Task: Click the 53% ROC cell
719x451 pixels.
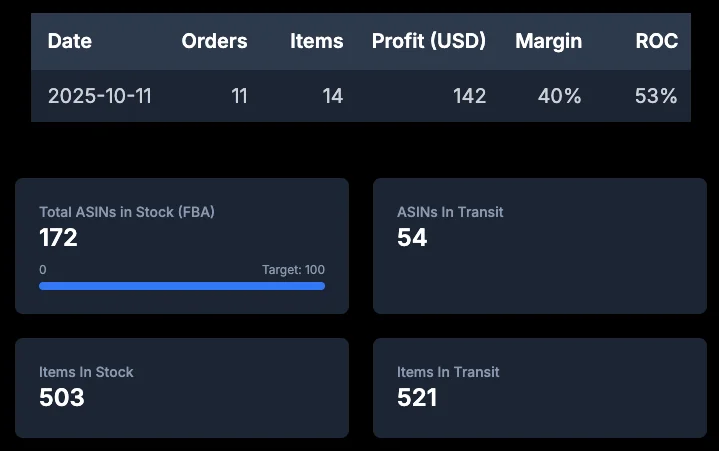Action: tap(656, 96)
